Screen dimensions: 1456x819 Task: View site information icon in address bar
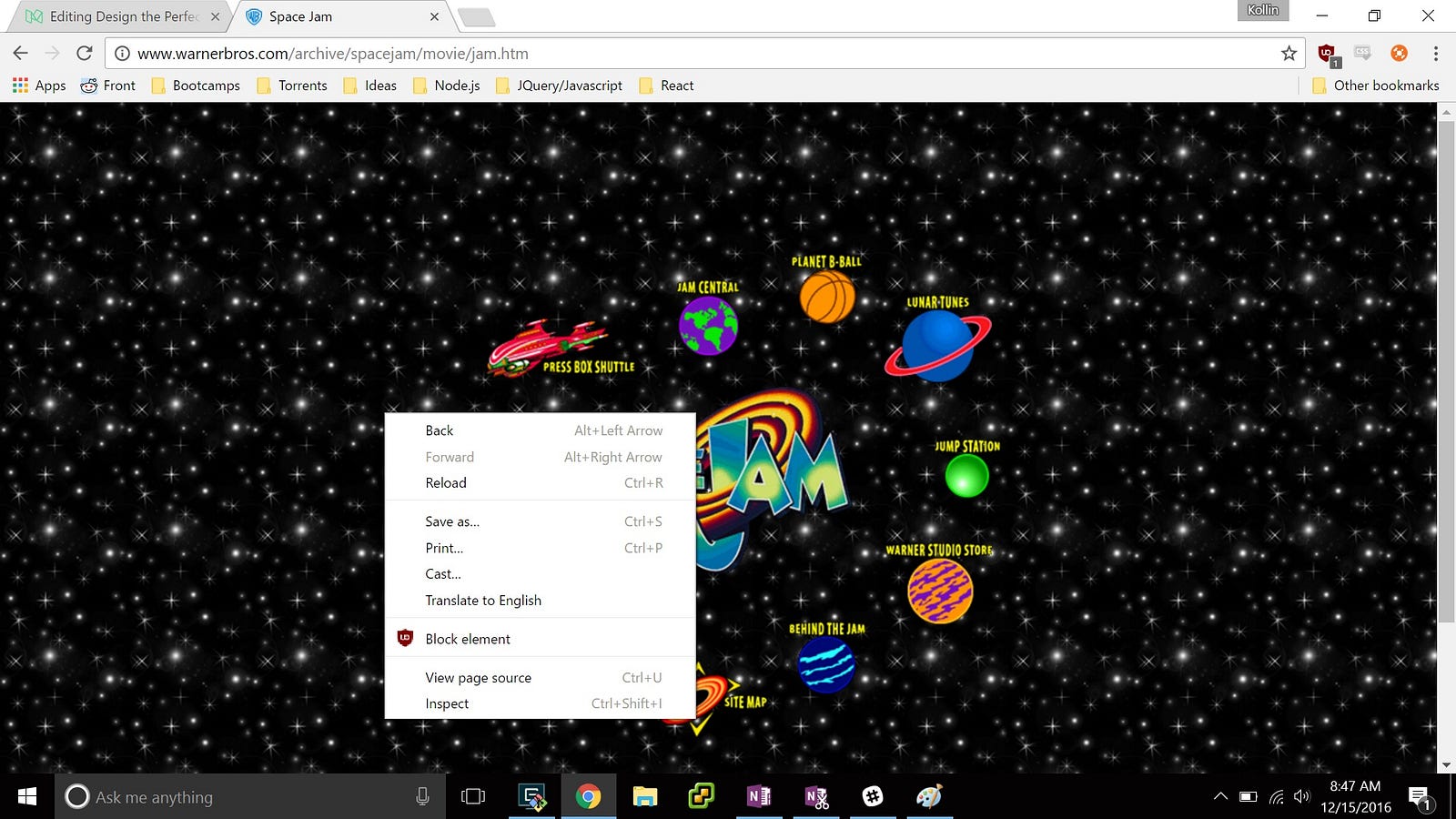(122, 54)
